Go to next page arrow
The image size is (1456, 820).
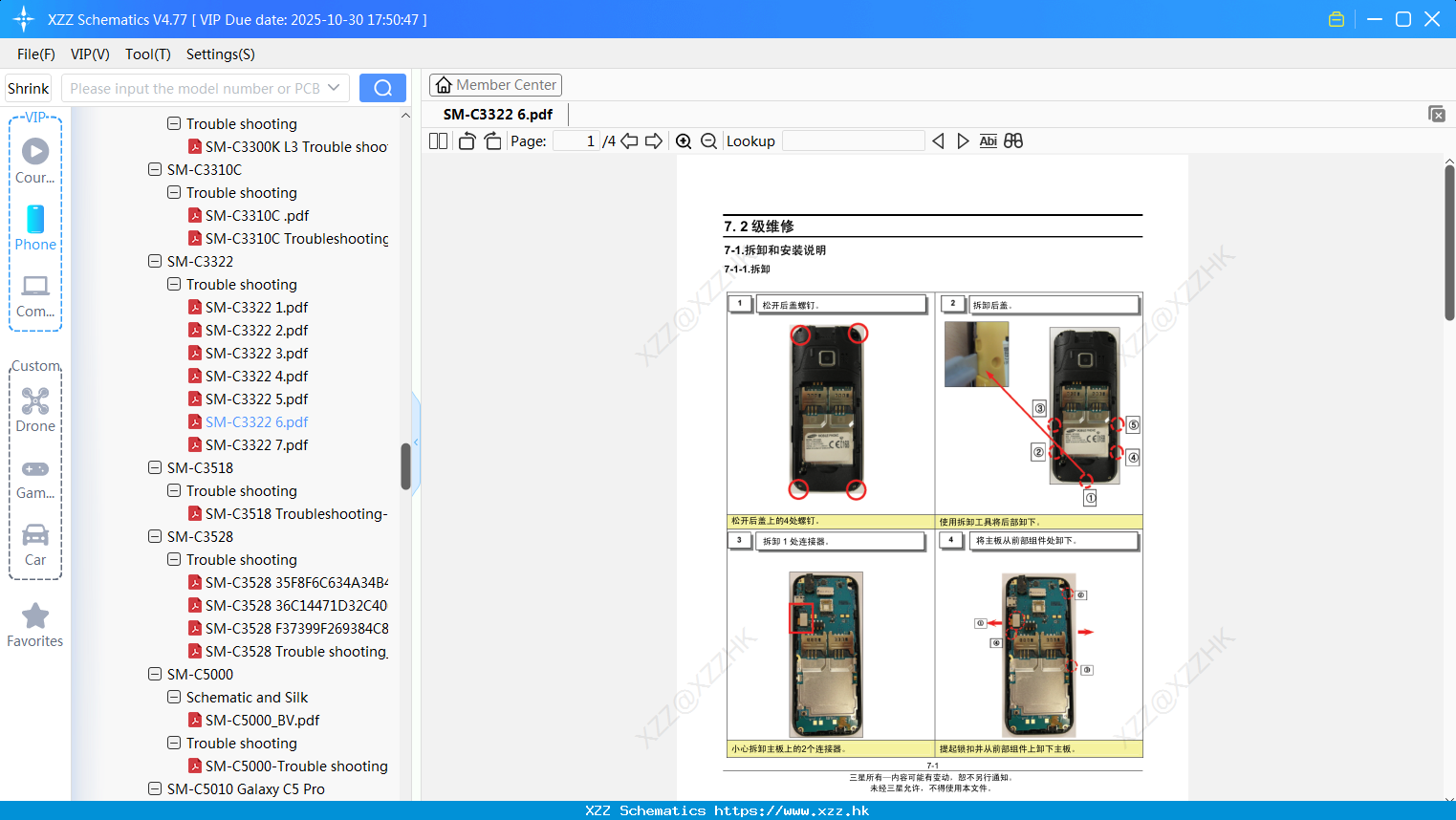click(x=654, y=140)
